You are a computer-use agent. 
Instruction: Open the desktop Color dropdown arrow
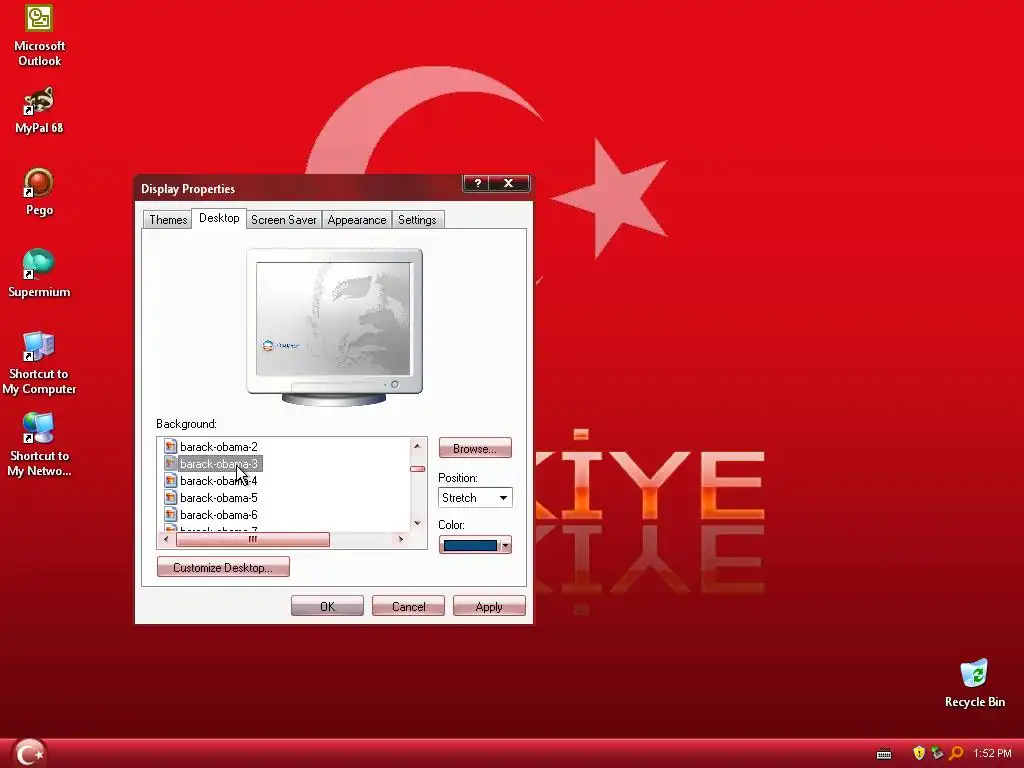click(505, 545)
